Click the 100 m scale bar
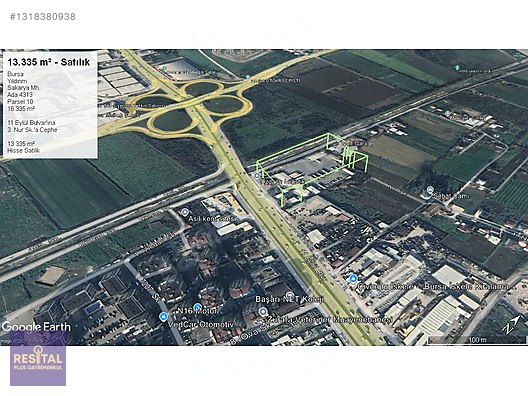528x396 pixels. (x=477, y=340)
